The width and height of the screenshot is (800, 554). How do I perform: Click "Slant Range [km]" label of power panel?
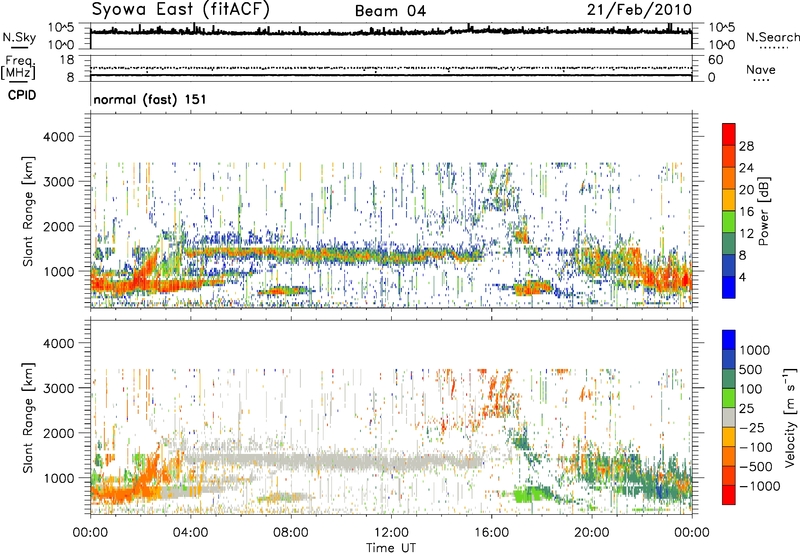coord(28,211)
